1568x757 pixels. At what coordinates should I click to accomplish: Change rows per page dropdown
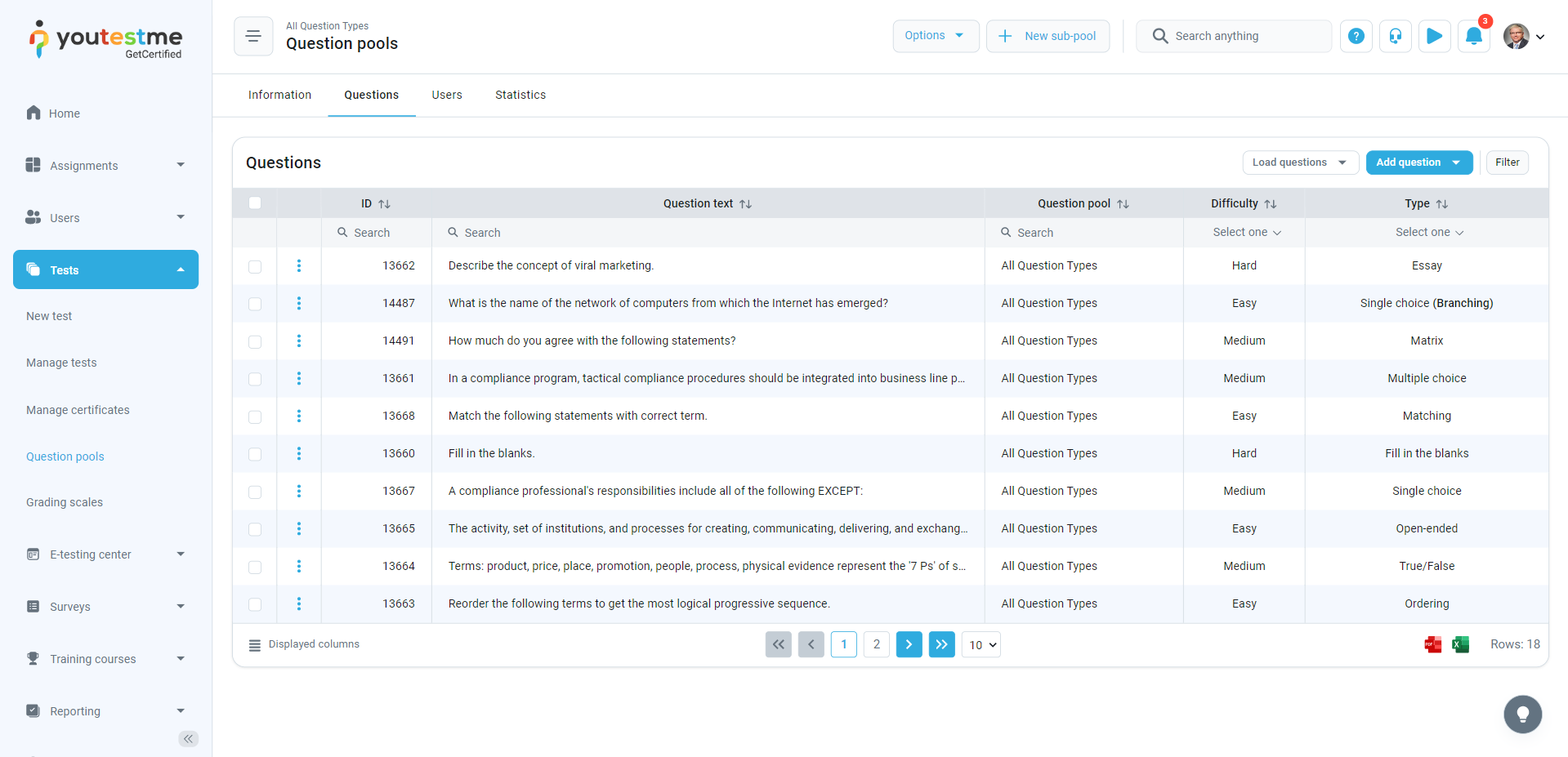coord(981,645)
